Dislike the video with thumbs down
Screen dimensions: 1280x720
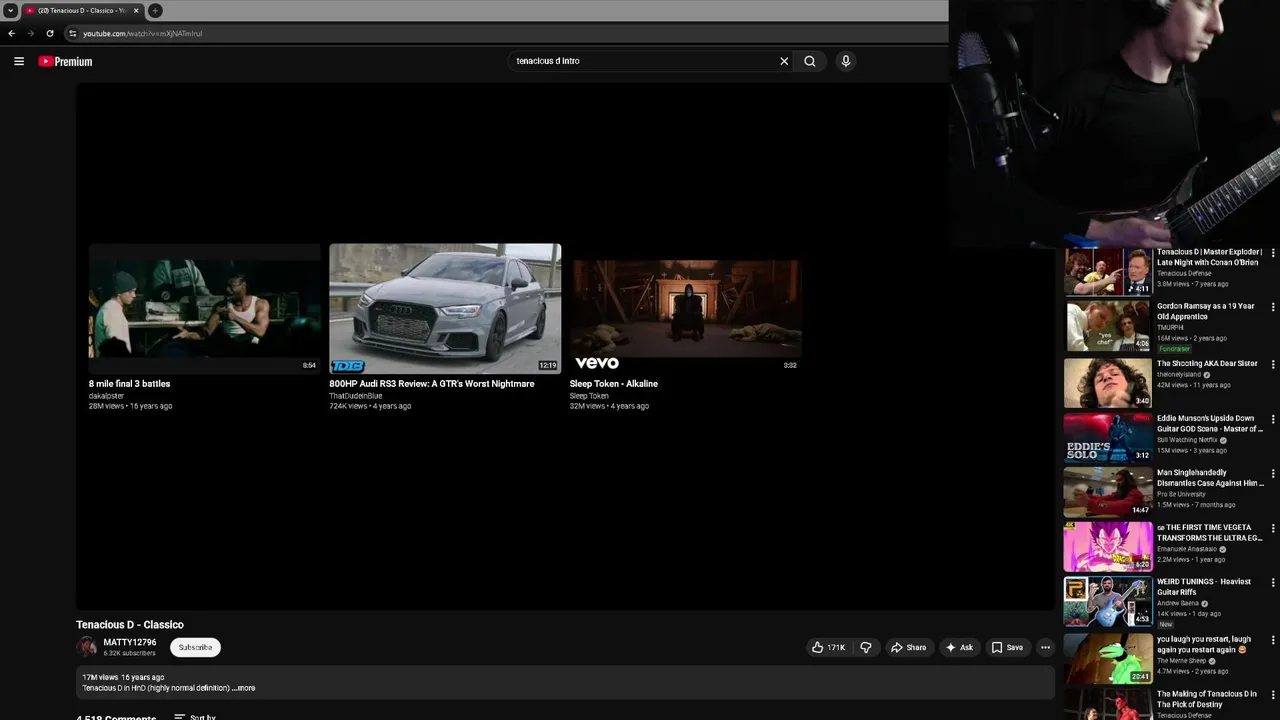point(866,647)
